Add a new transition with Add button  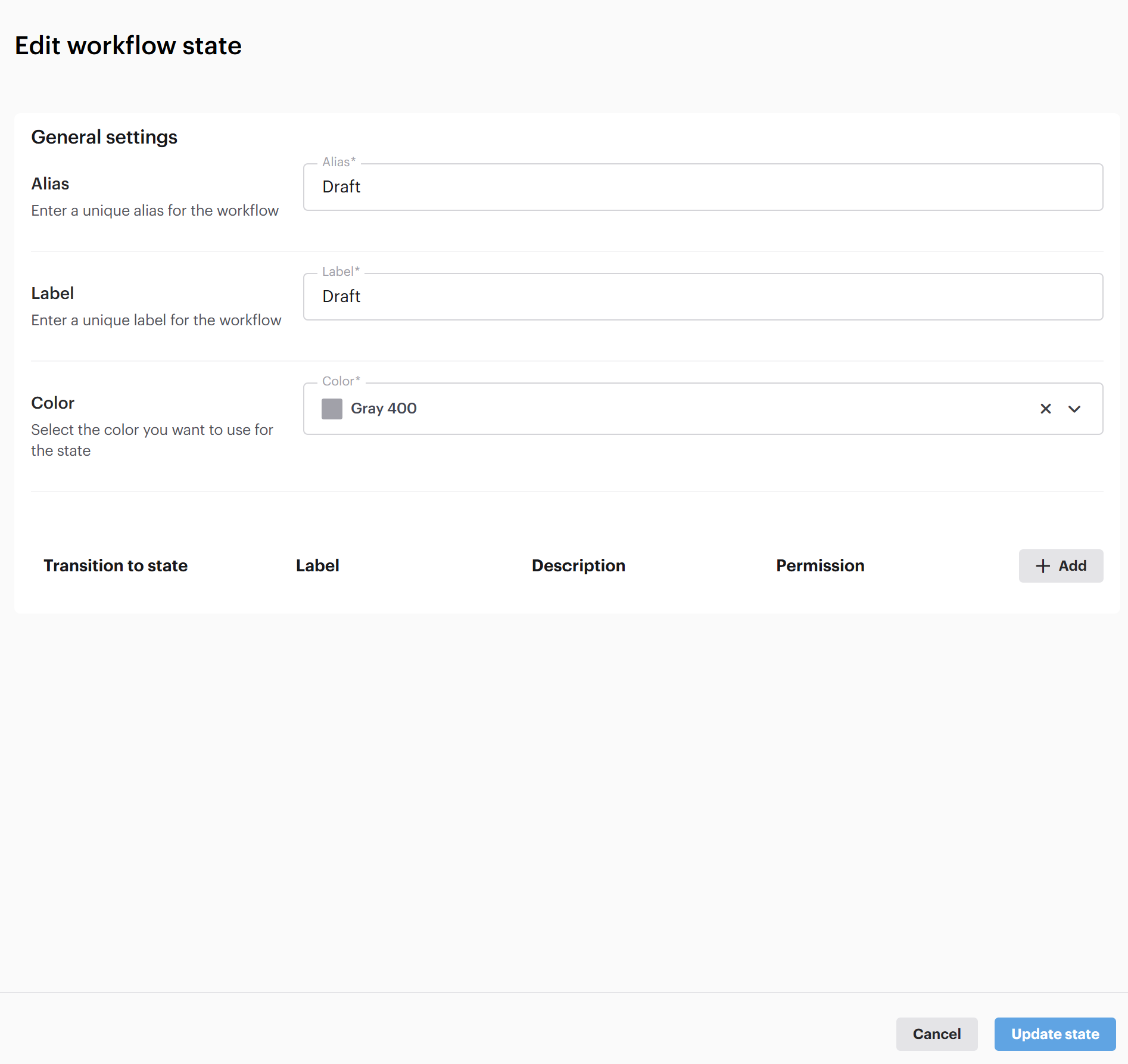point(1061,566)
